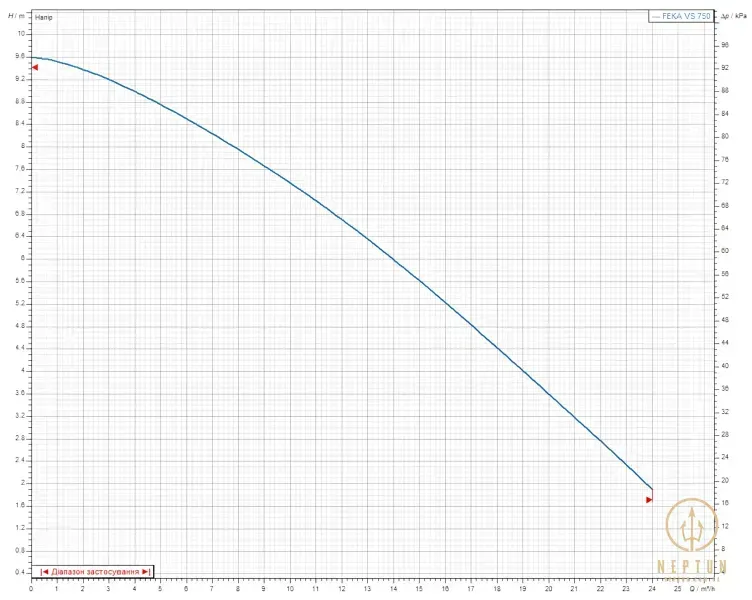This screenshot has height=600, width=752.
Task: Click value 2.8 on the H axis
Action: 20,438
